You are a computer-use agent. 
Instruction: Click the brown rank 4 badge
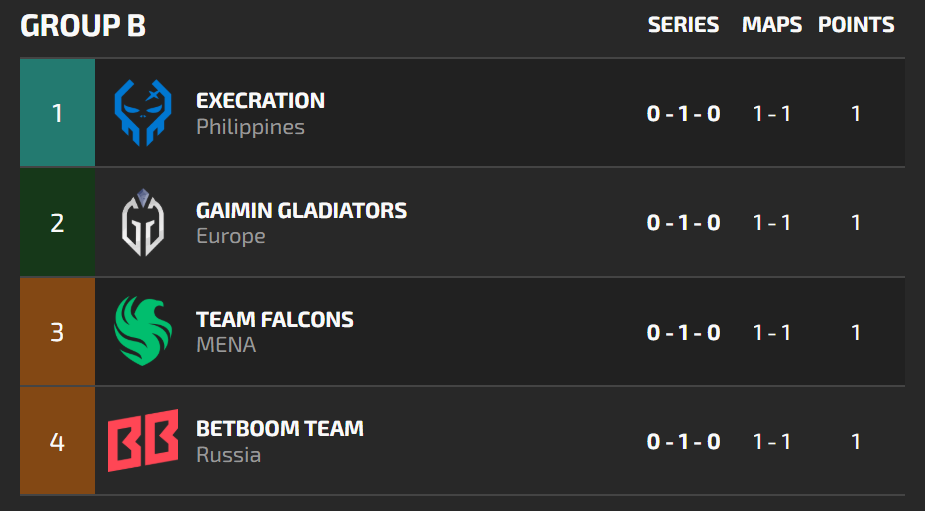point(57,440)
